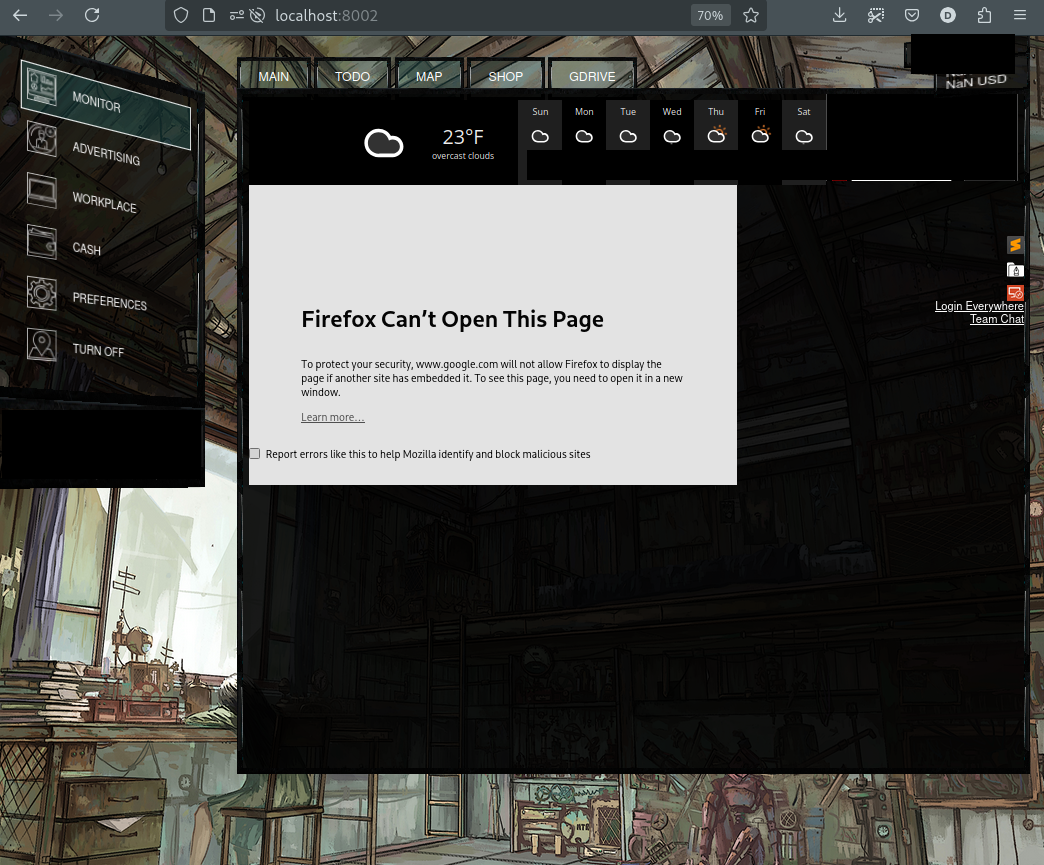Open the Firefox downloads panel
The height and width of the screenshot is (865, 1044).
[840, 15]
